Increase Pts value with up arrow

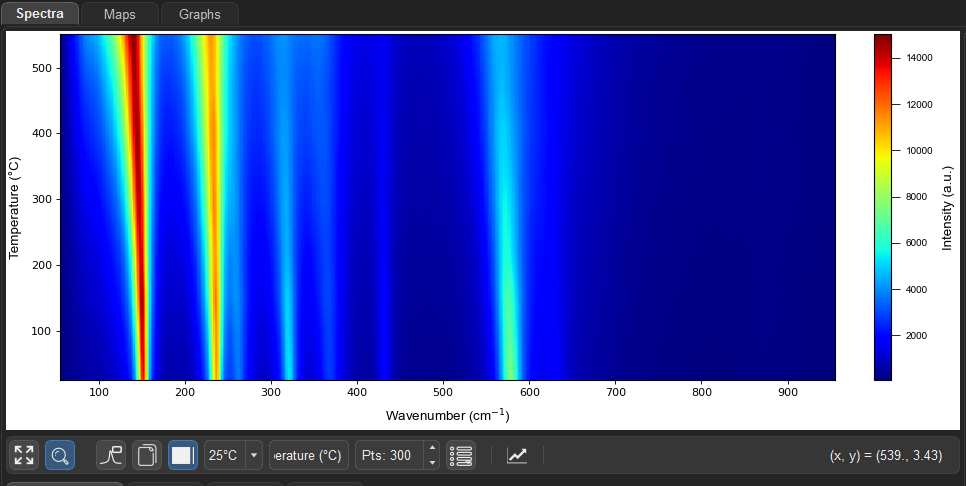coord(432,448)
